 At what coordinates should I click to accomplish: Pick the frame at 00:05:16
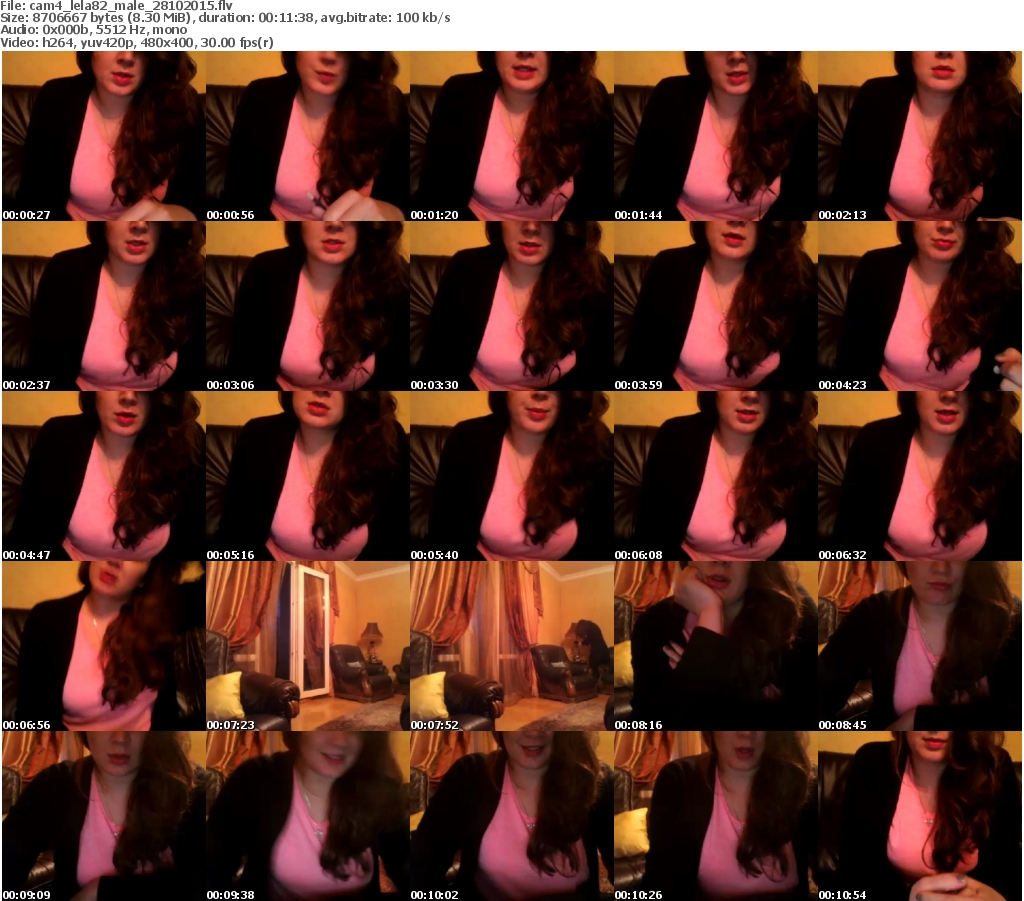pos(308,476)
